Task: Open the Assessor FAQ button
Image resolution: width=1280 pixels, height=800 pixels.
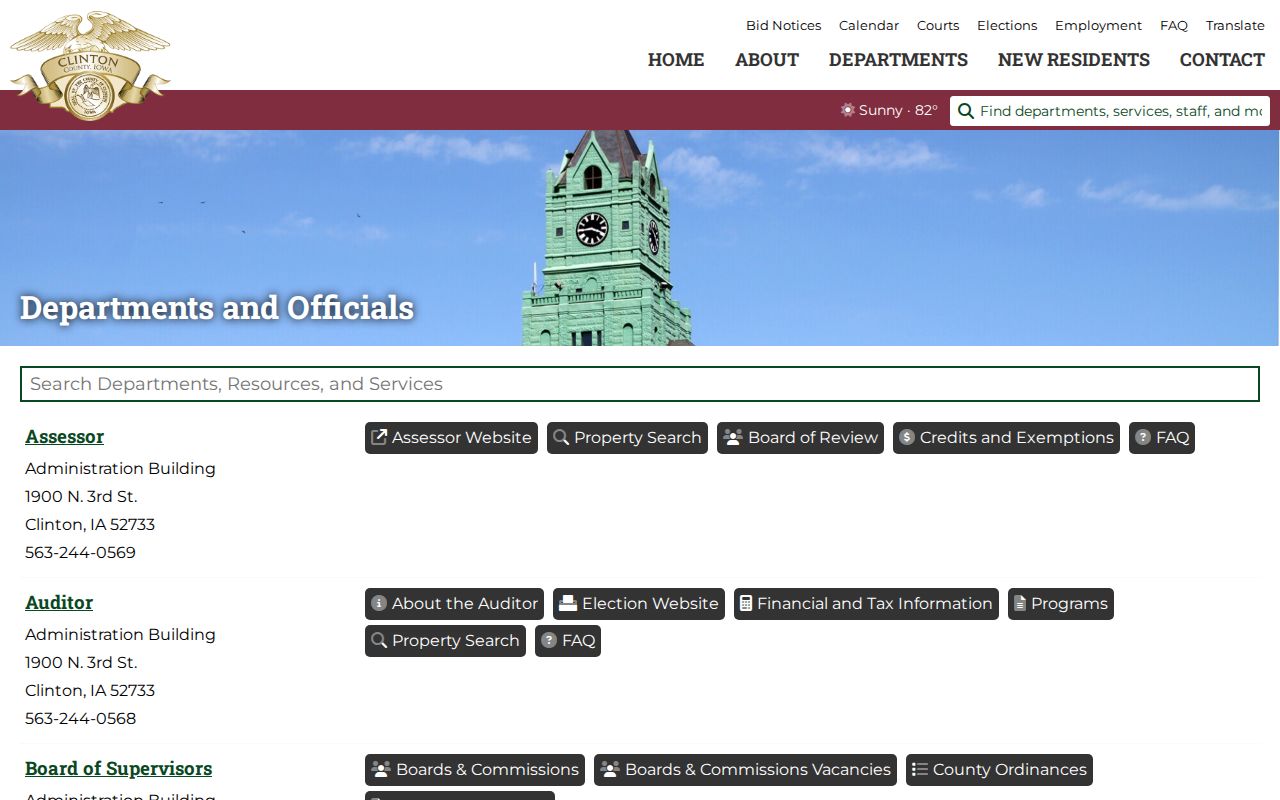Action: [1162, 438]
